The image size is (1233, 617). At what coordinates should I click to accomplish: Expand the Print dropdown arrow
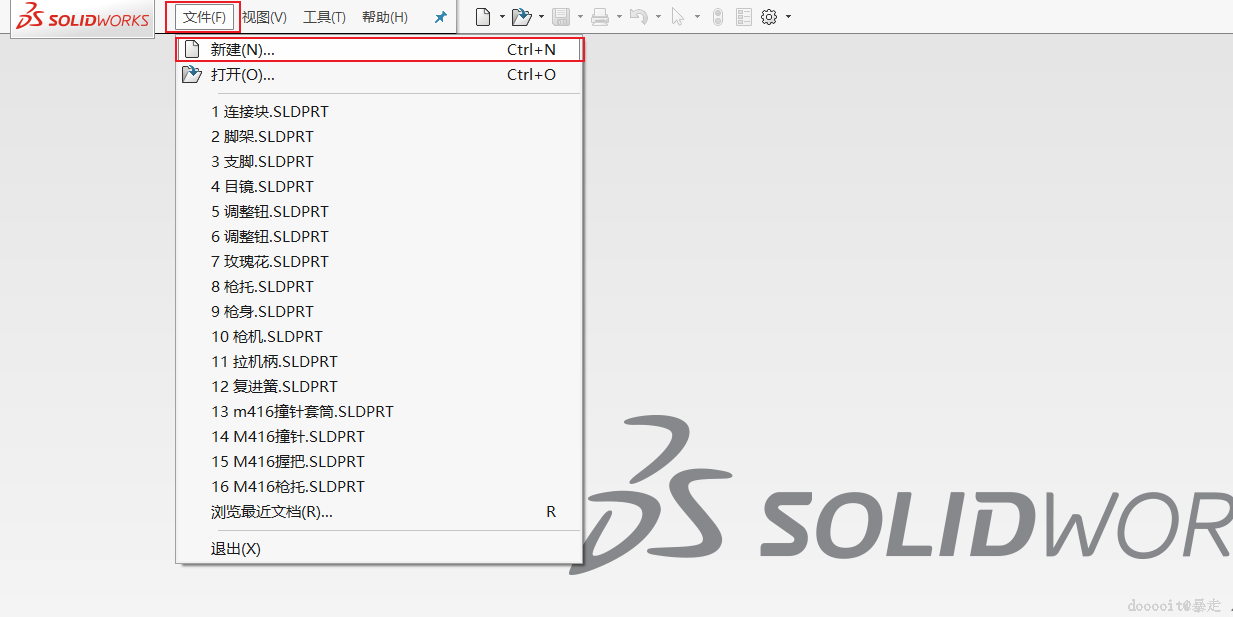619,17
